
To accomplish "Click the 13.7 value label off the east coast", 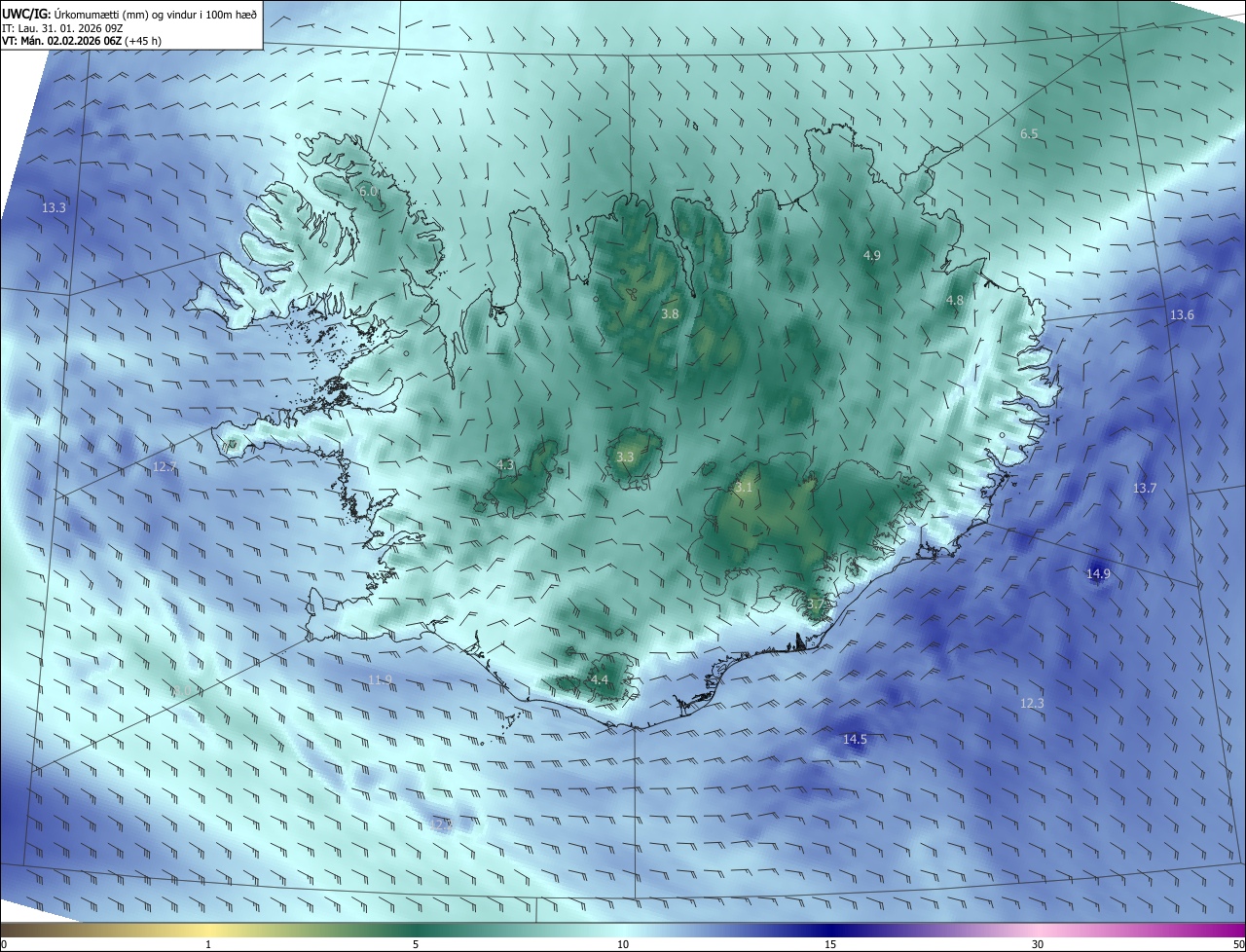I will pos(1145,489).
